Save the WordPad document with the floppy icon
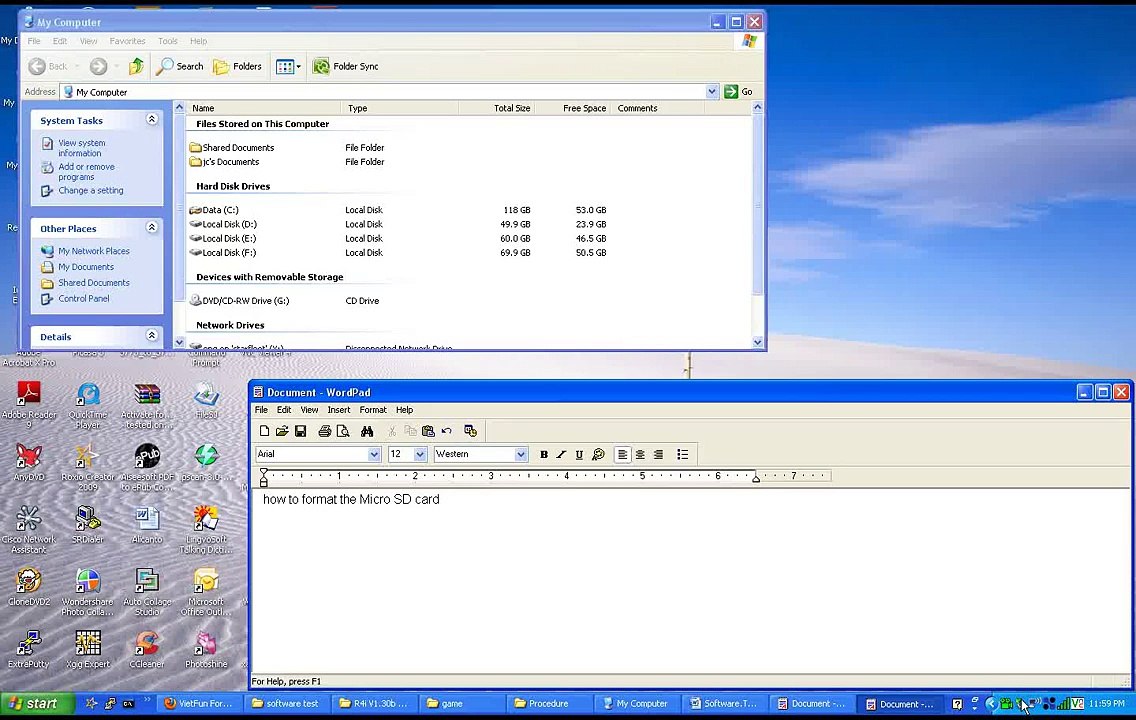The image size is (1136, 720). coord(300,431)
